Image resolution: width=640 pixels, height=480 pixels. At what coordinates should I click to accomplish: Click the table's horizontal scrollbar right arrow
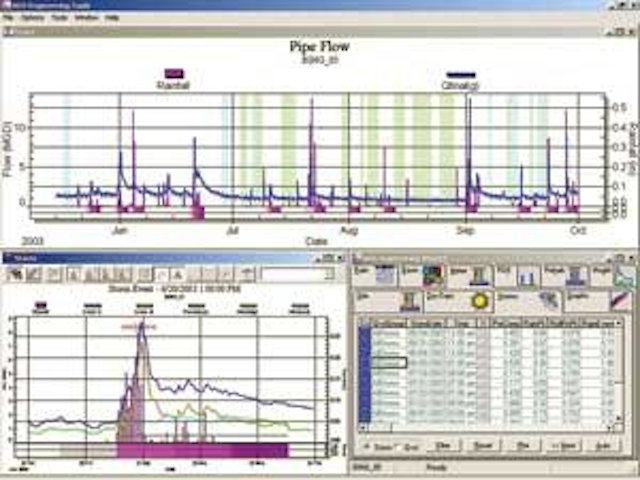pyautogui.click(x=610, y=428)
